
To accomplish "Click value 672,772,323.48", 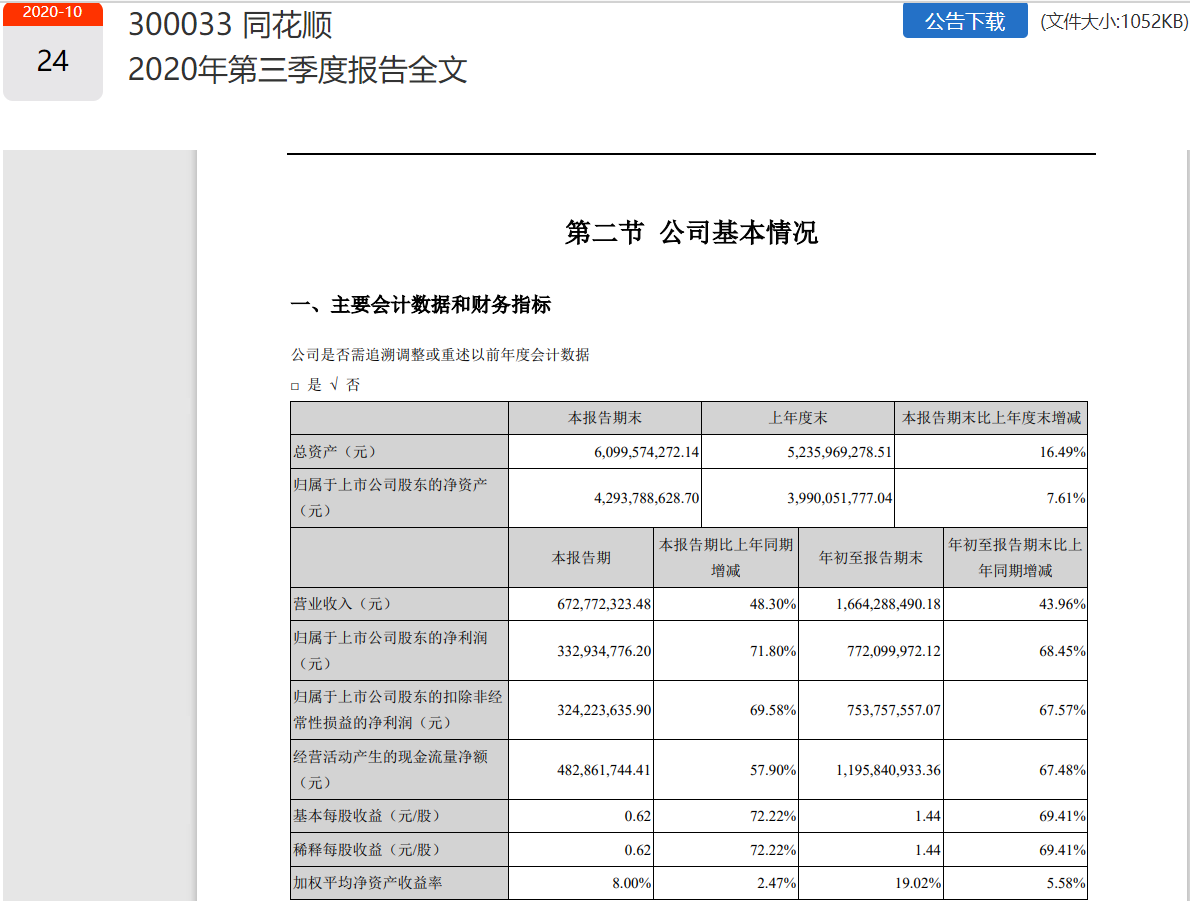I will pyautogui.click(x=604, y=604).
